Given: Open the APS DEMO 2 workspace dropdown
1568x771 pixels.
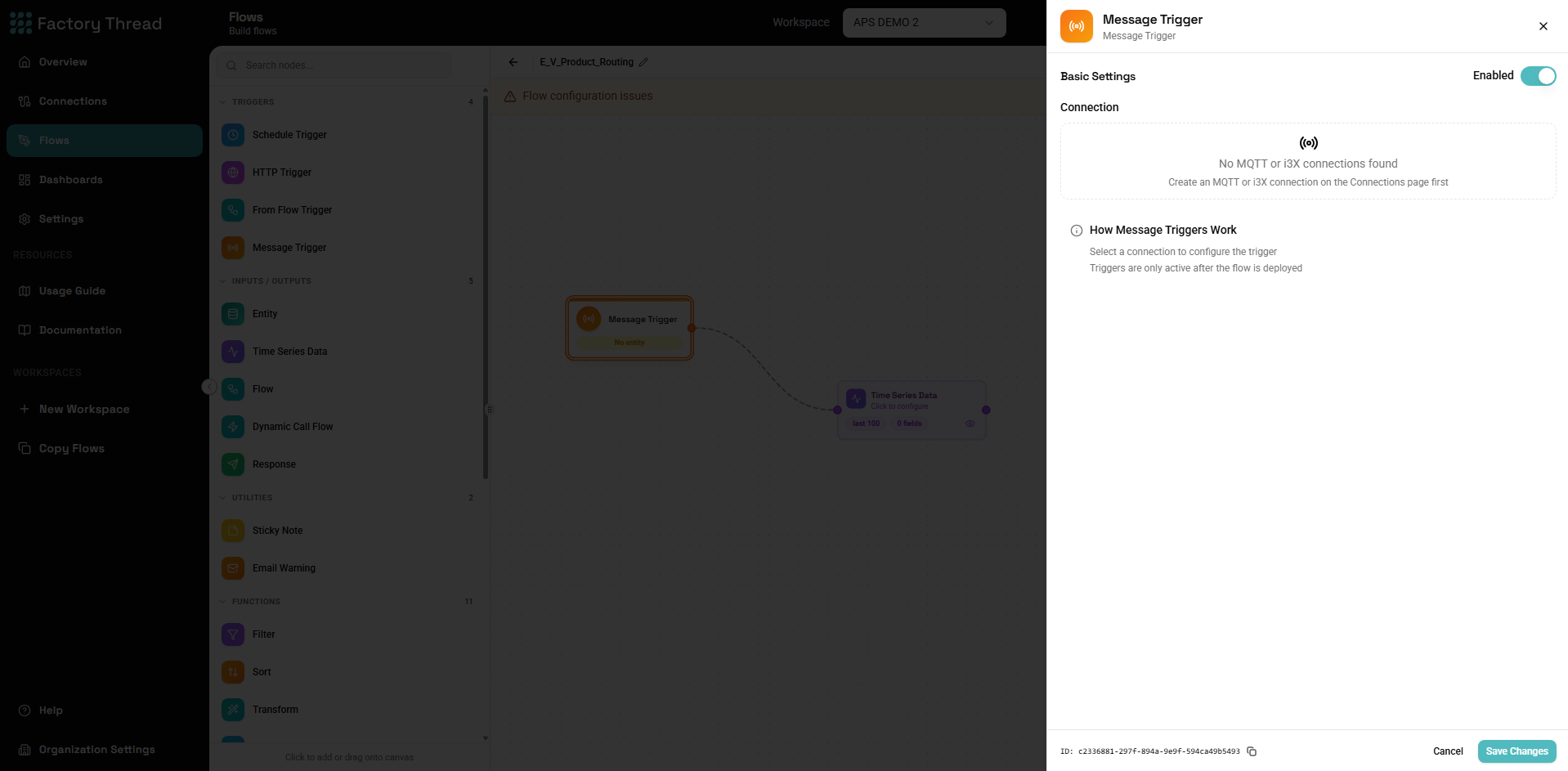Looking at the screenshot, I should 924,23.
